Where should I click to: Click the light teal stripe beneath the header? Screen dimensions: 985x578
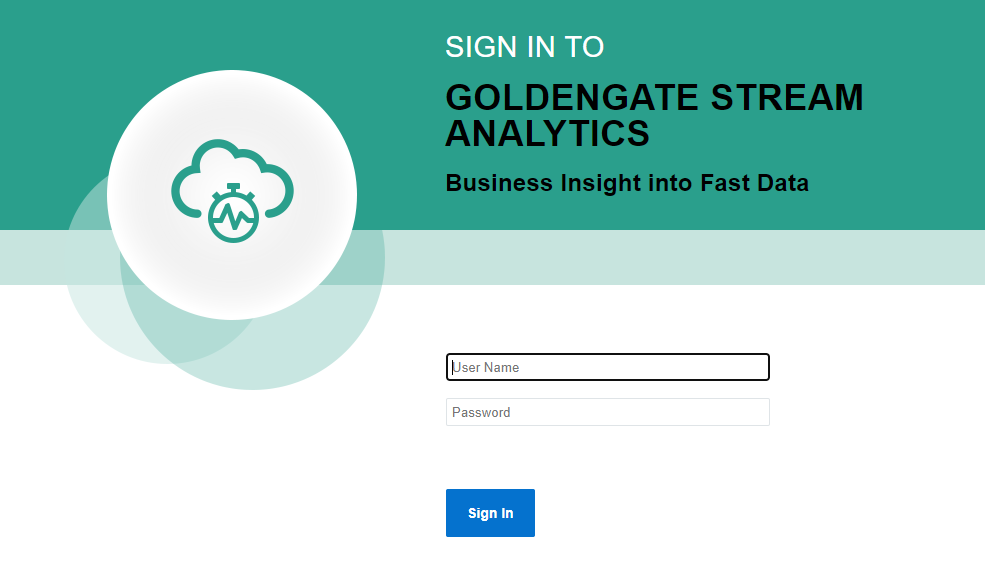click(700, 258)
